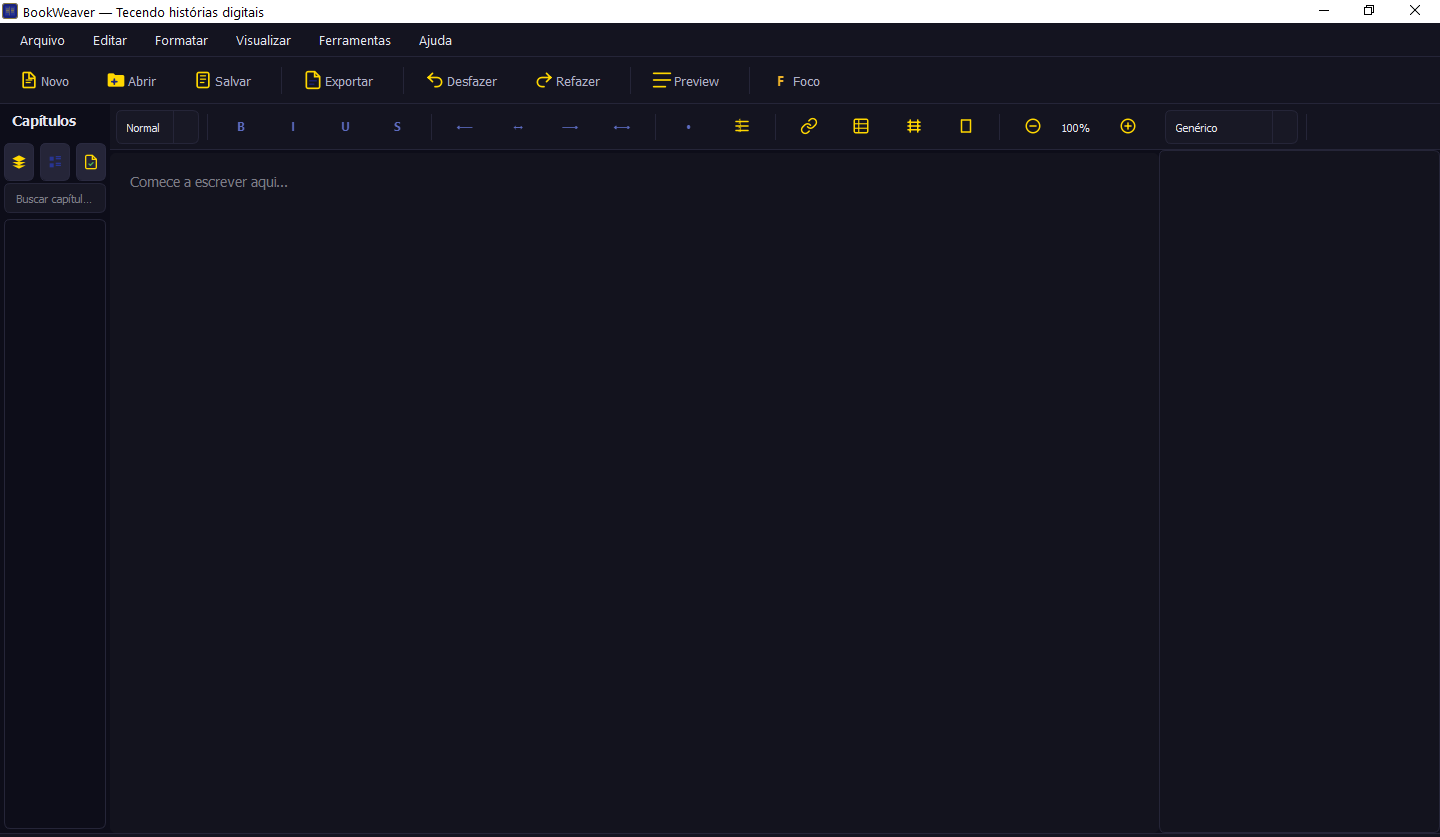1440x837 pixels.
Task: Center text with short double-arrow icon
Action: (x=518, y=127)
